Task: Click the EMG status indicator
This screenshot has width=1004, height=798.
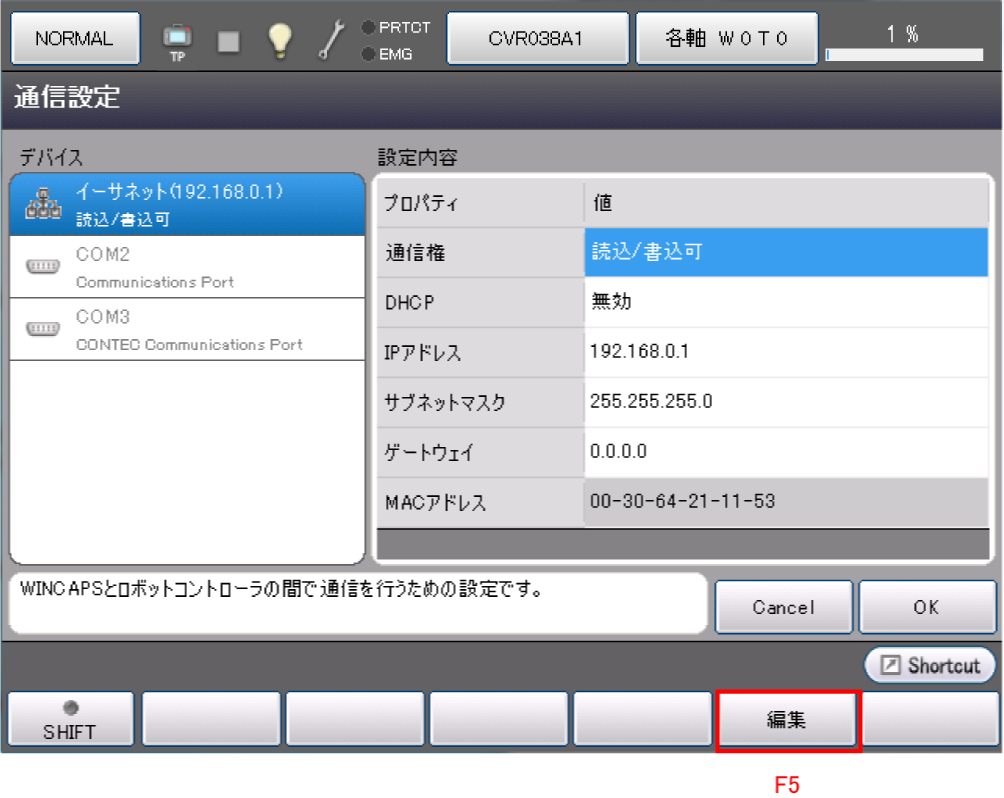Action: tap(389, 54)
